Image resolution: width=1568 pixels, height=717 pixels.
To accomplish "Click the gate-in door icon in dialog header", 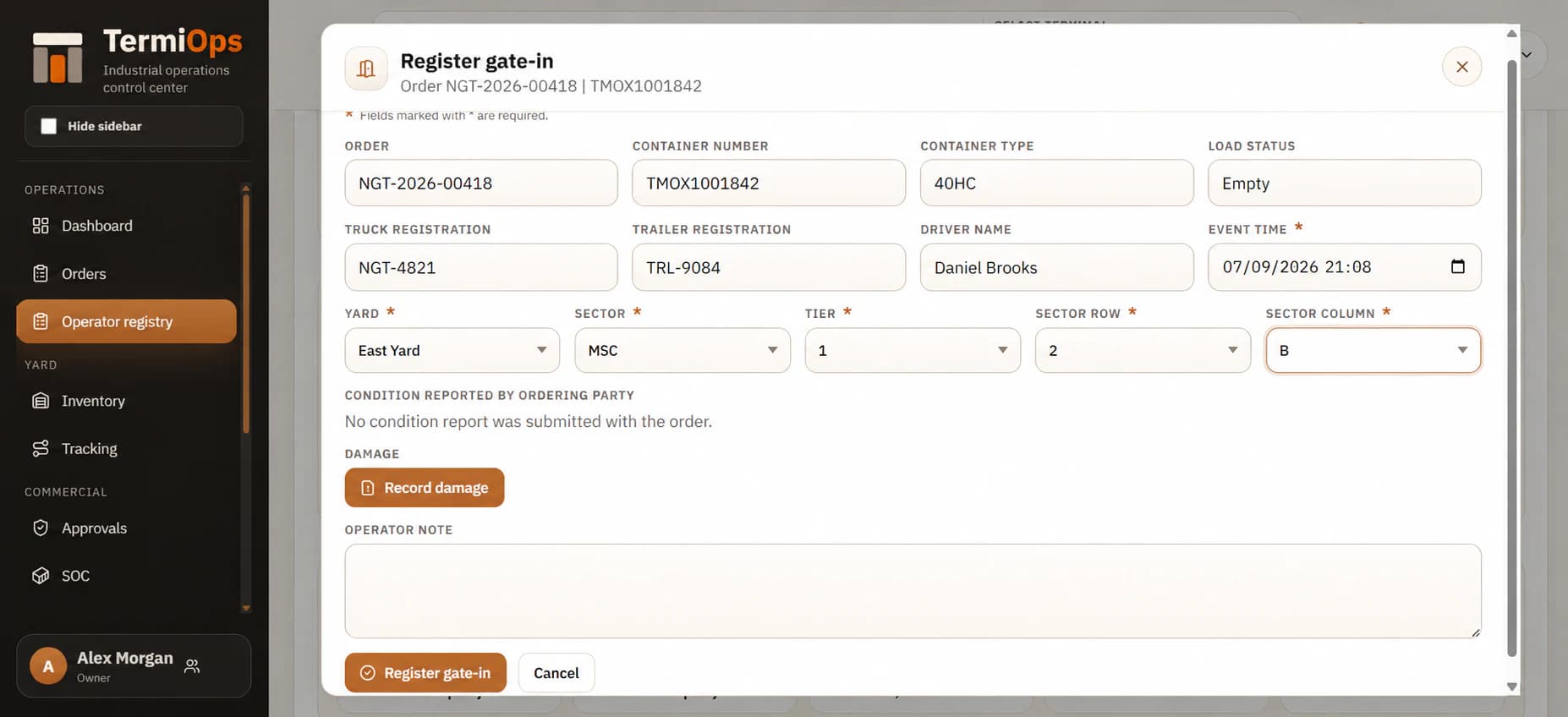I will point(366,68).
